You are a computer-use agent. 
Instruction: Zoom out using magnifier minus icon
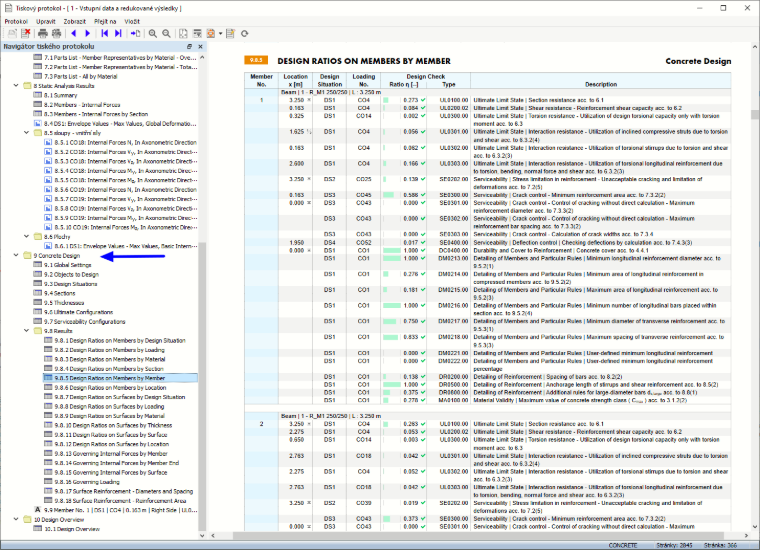click(166, 33)
